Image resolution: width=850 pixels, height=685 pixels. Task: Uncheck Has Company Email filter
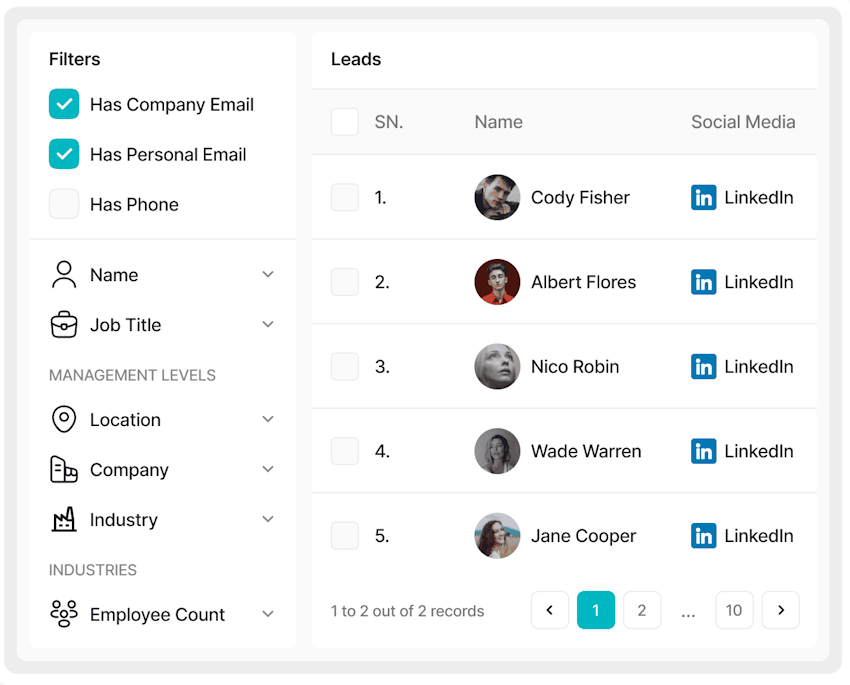[64, 105]
